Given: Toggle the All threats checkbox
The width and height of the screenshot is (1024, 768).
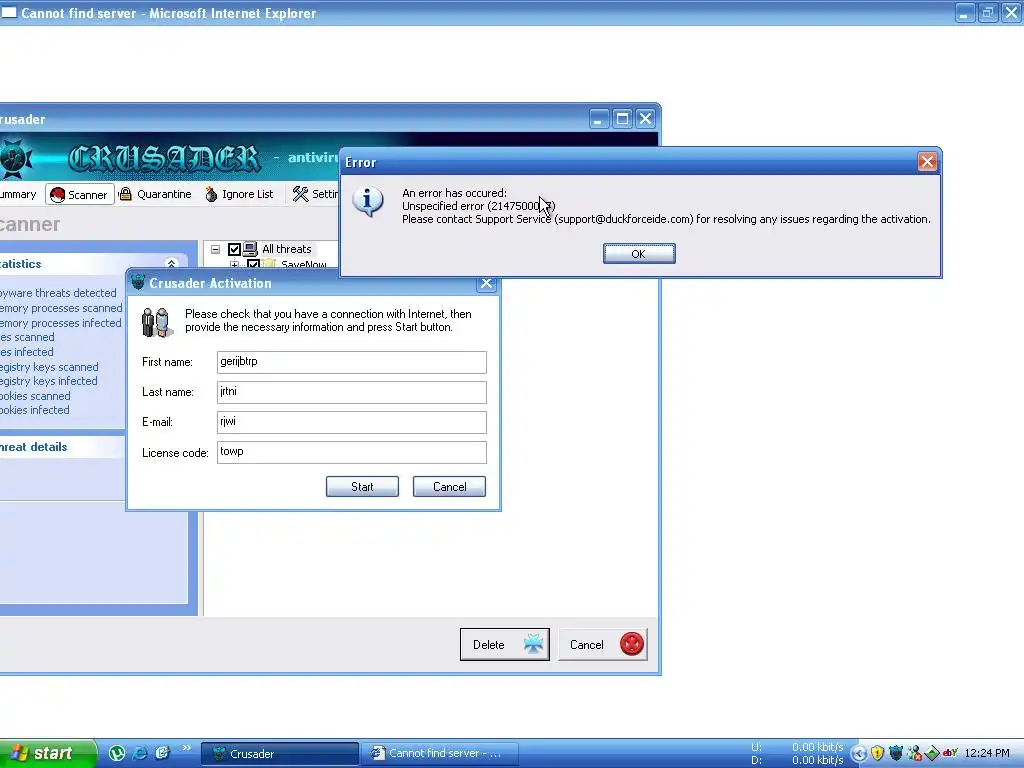Looking at the screenshot, I should [234, 249].
